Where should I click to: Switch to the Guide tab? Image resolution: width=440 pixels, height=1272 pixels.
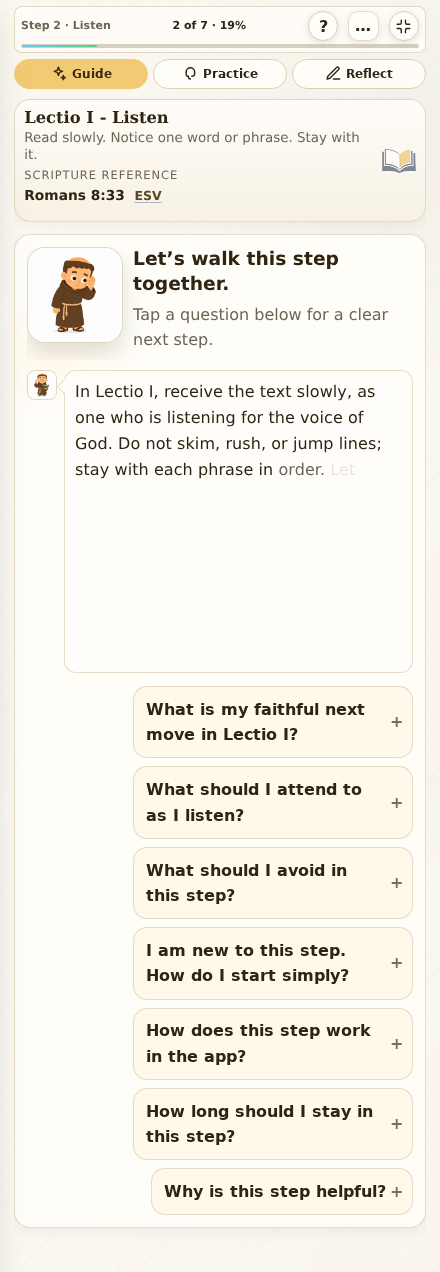click(x=81, y=74)
